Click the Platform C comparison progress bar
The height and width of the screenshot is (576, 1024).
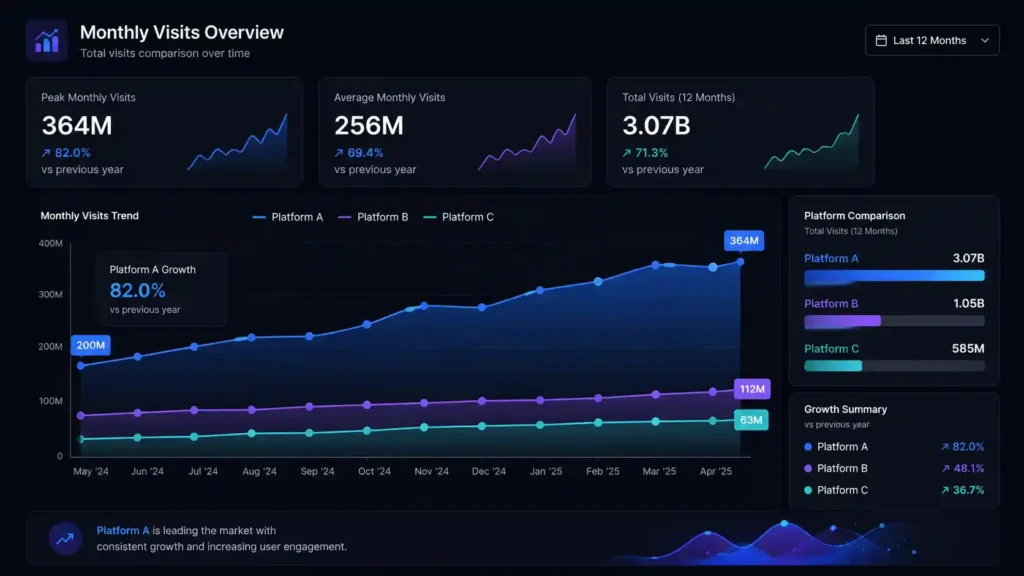[894, 366]
